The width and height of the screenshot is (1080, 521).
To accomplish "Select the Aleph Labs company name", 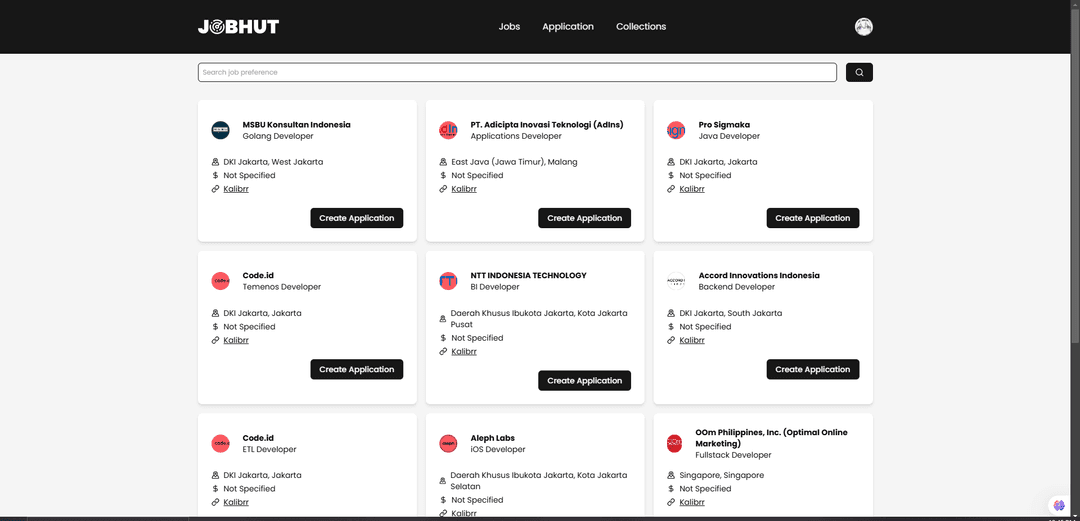I will coord(492,438).
